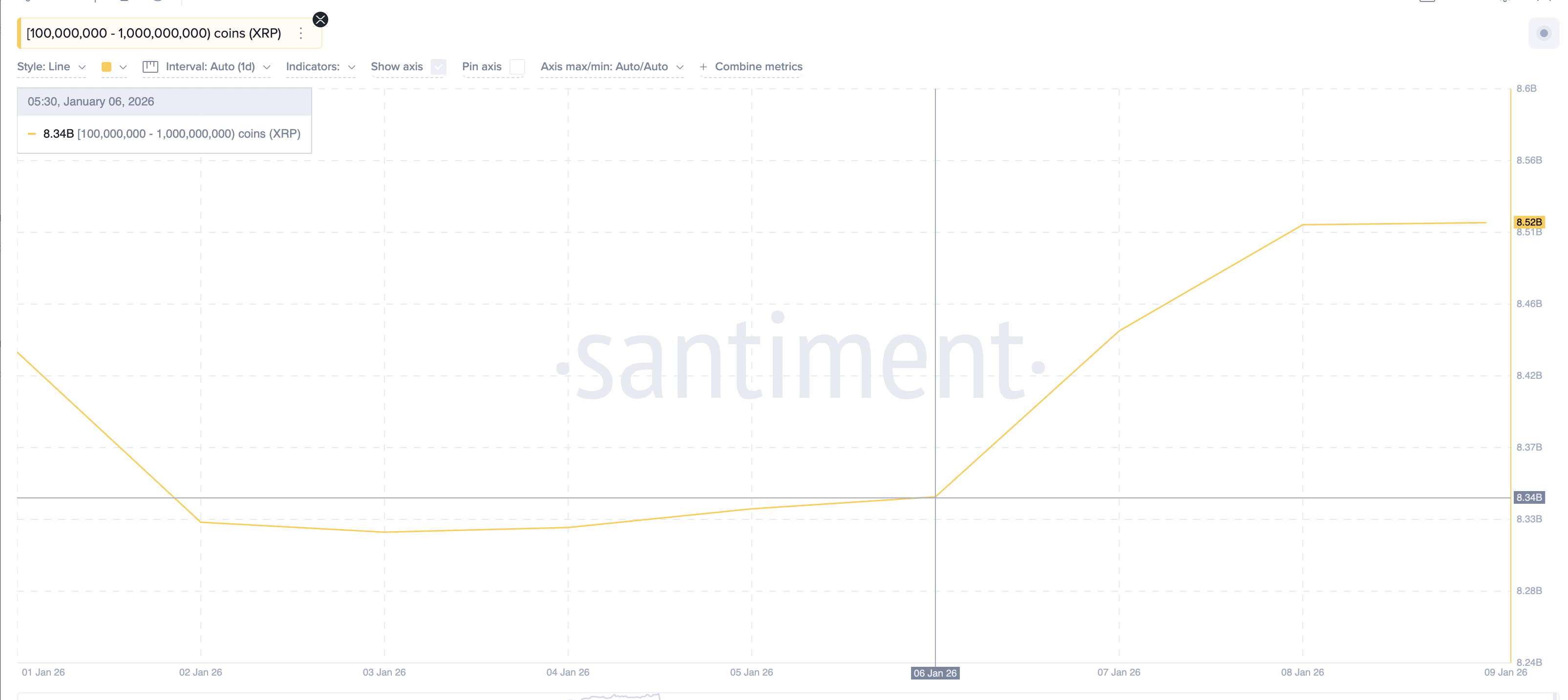Disable the Show axis checkbox
The image size is (1568, 700).
point(438,67)
